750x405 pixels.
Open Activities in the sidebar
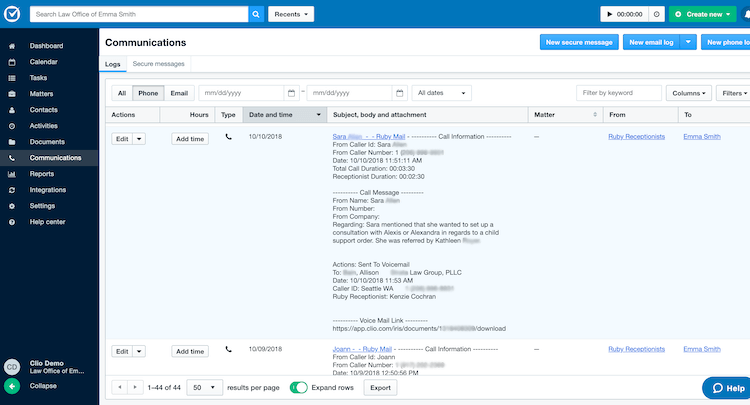[x=43, y=126]
